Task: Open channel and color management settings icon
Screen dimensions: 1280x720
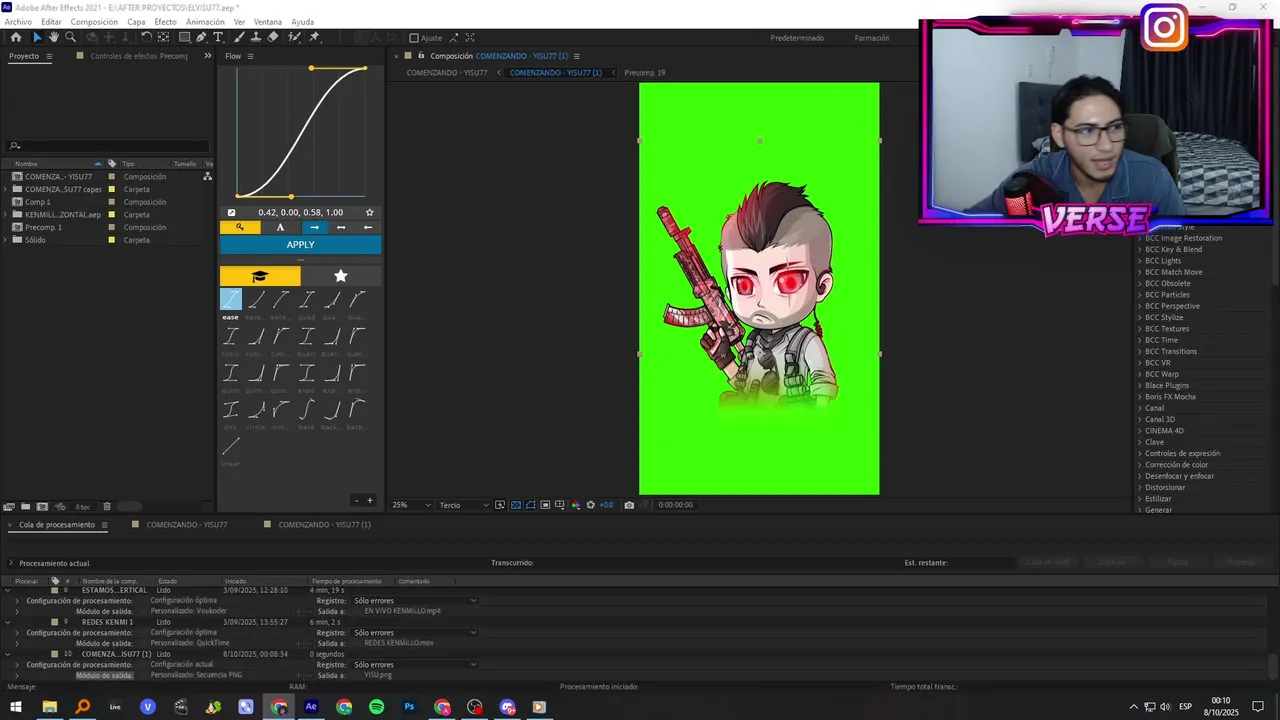Action: point(575,505)
